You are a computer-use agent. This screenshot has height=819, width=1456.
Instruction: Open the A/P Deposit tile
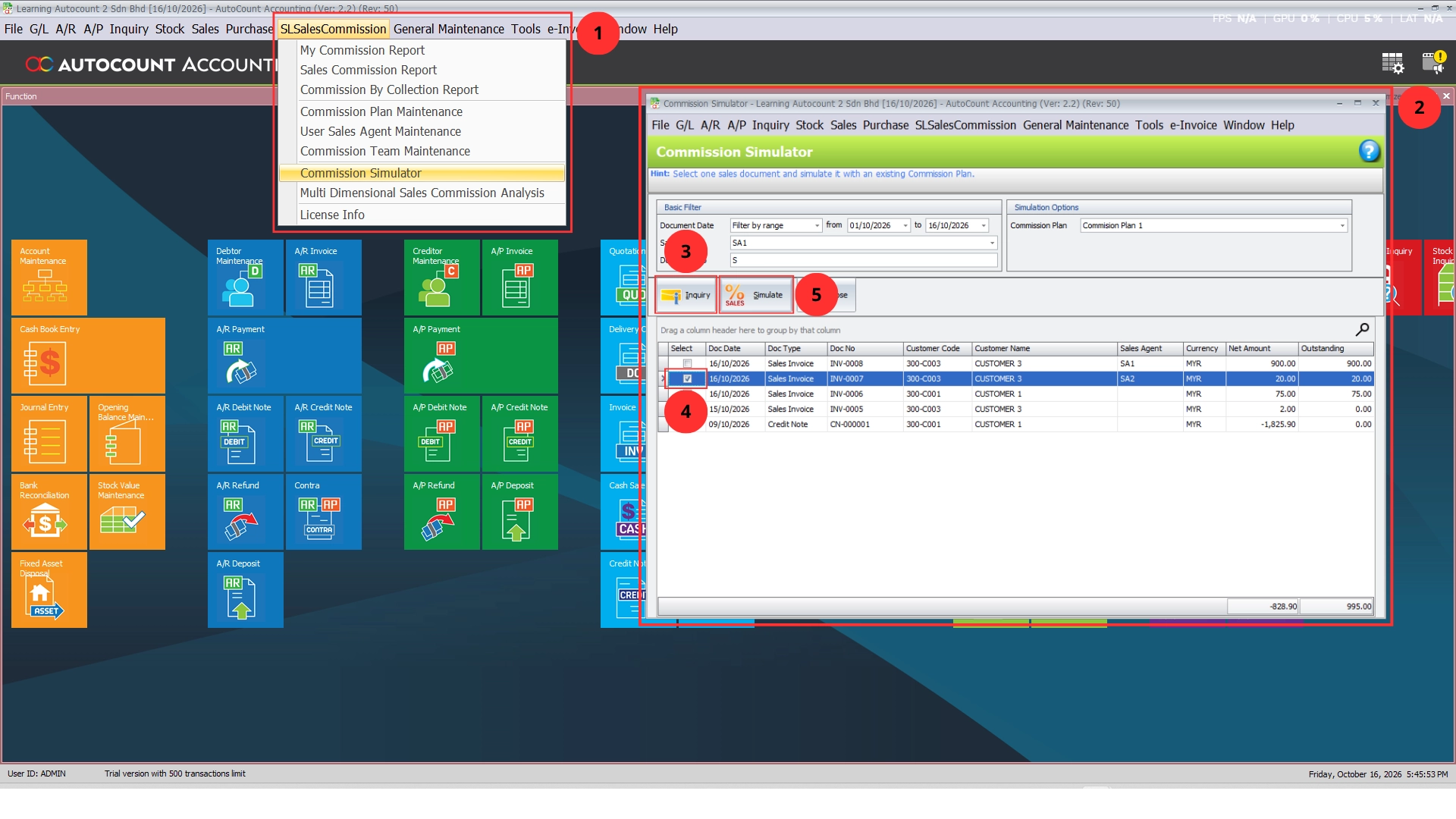pyautogui.click(x=520, y=512)
